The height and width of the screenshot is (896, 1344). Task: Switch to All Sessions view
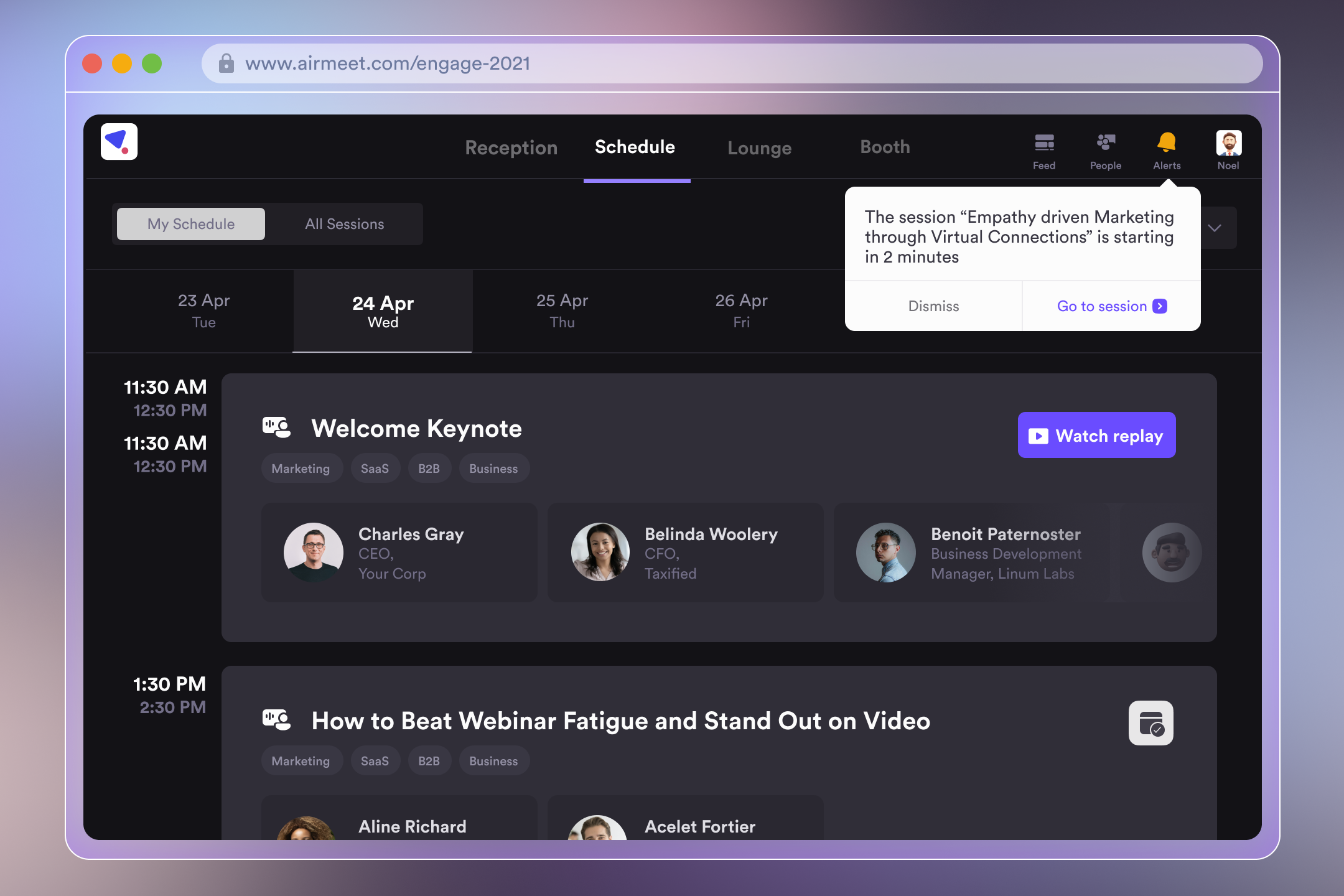(x=344, y=224)
